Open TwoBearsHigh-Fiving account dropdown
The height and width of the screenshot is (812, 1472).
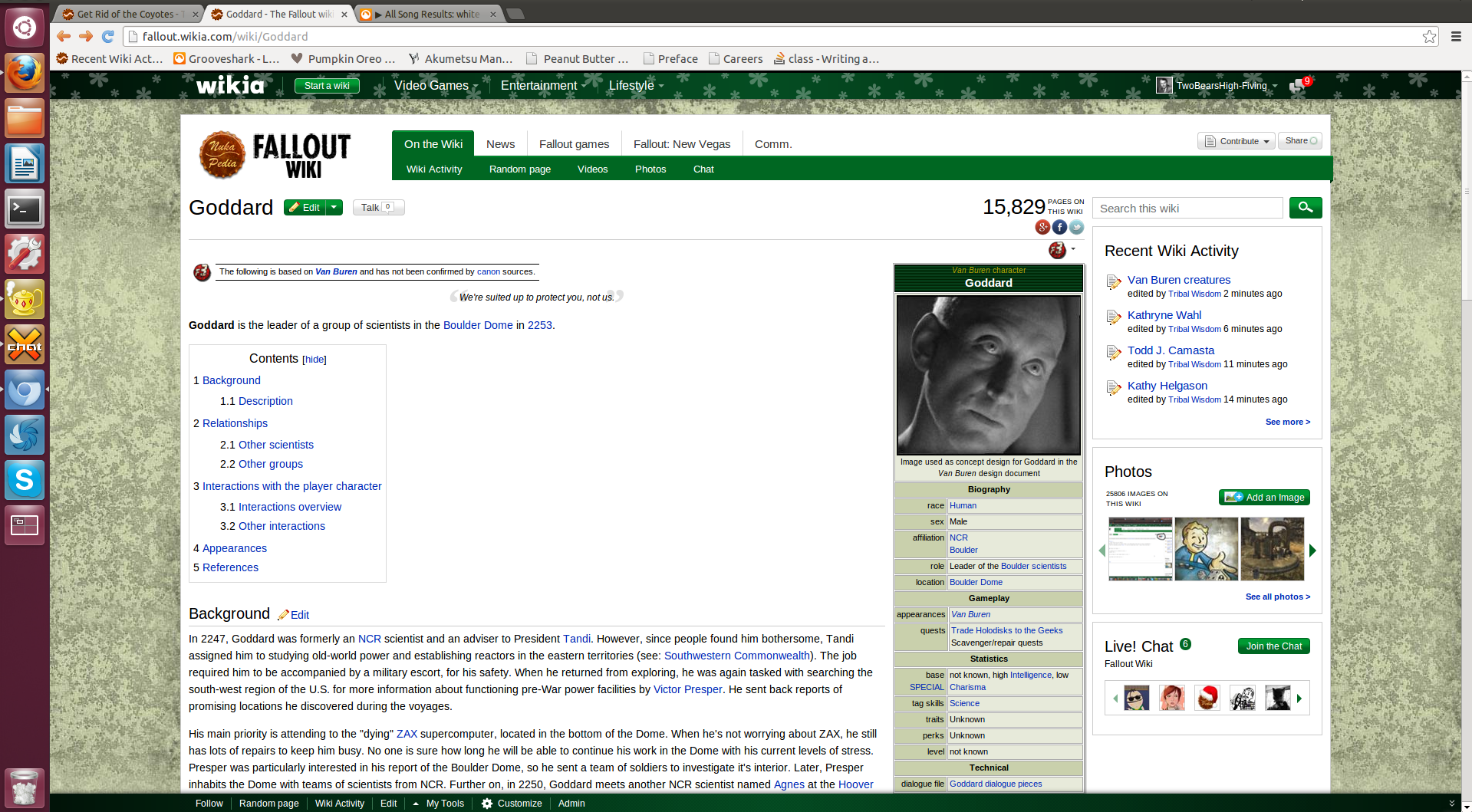pyautogui.click(x=1275, y=86)
